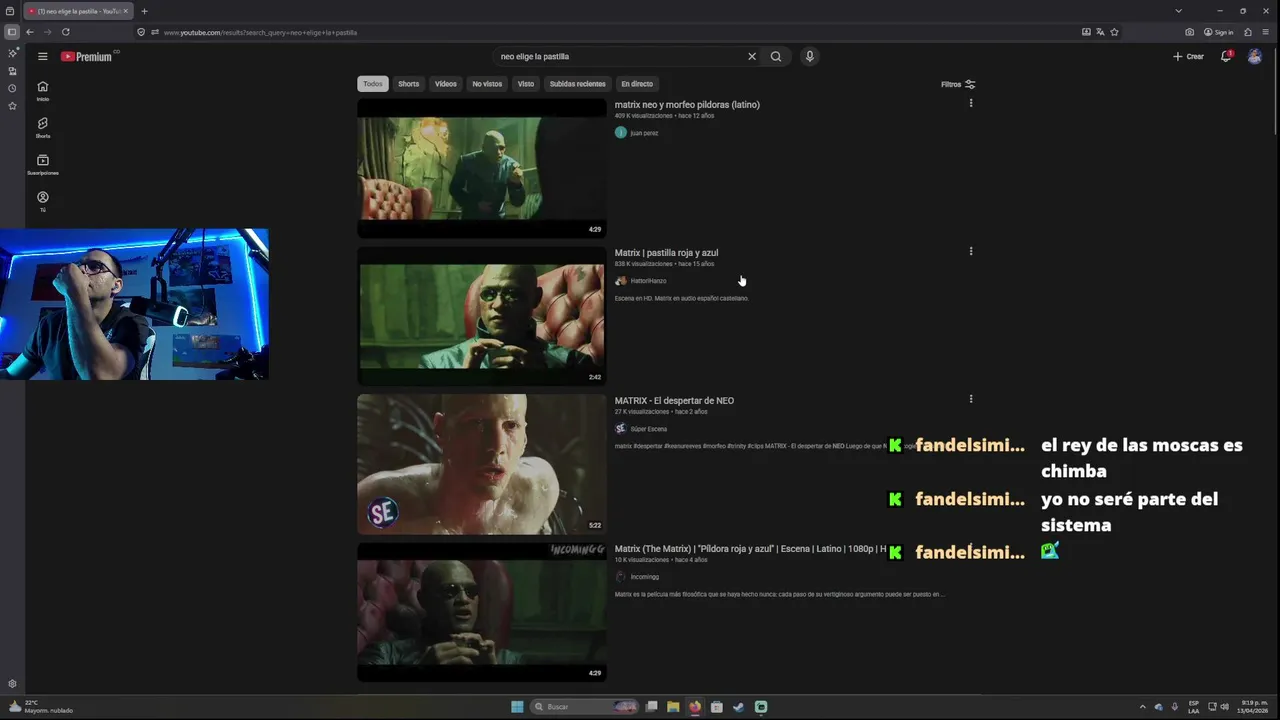Open the tracking protection shield icon
This screenshot has height=720, width=1280.
pos(141,32)
